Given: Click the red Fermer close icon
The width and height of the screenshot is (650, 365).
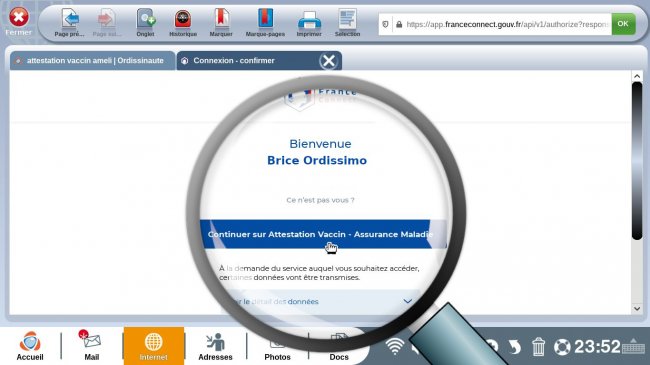Looking at the screenshot, I should coord(19,17).
